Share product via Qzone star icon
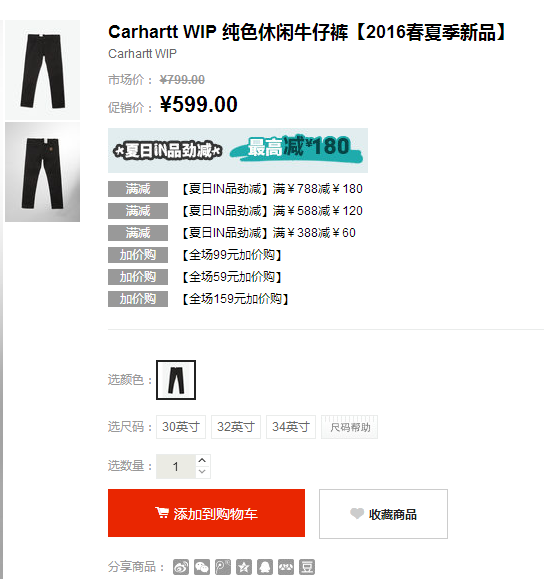The image size is (544, 579). pos(244,567)
